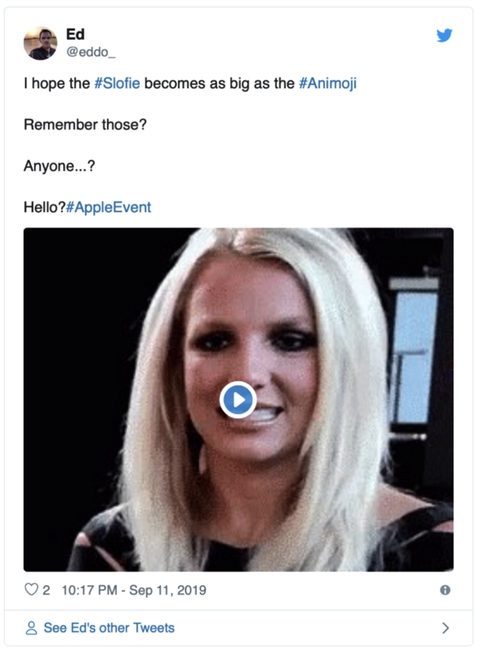This screenshot has width=480, height=652.
Task: Open the tweet info circle icon
Action: click(x=445, y=590)
